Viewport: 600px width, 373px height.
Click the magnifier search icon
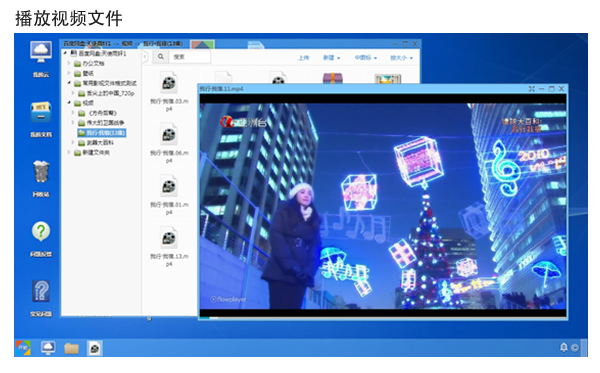(161, 57)
